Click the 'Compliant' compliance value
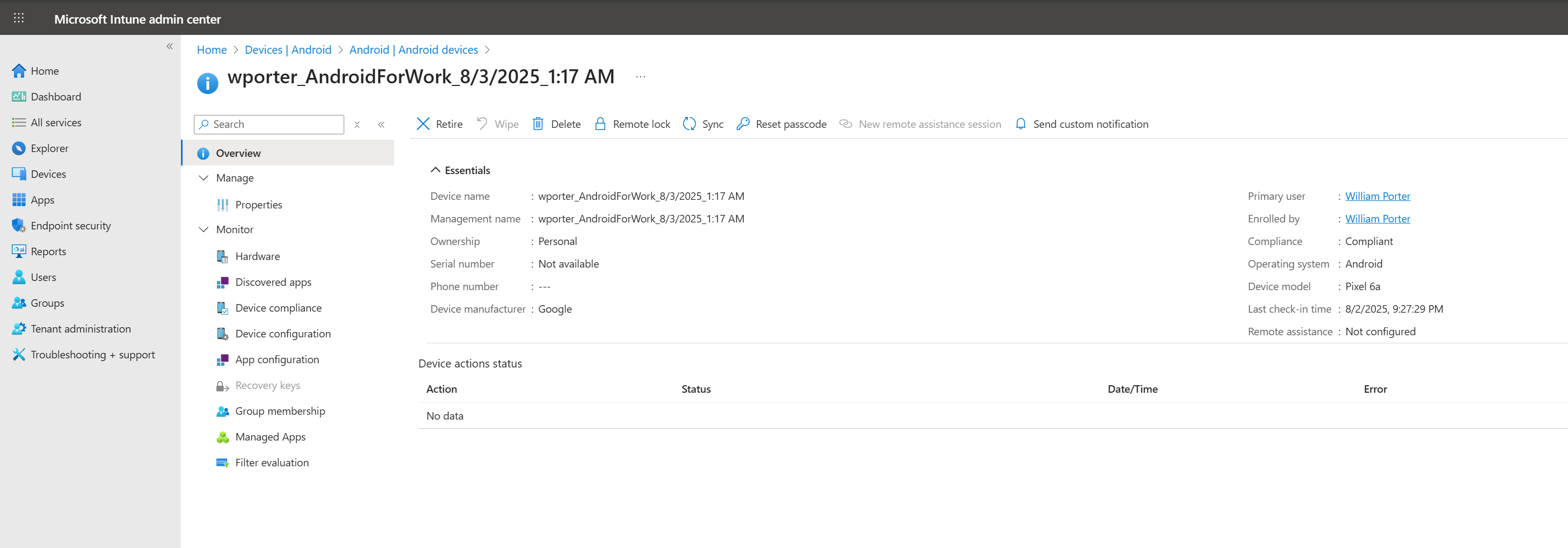The image size is (1568, 548). click(x=1369, y=241)
